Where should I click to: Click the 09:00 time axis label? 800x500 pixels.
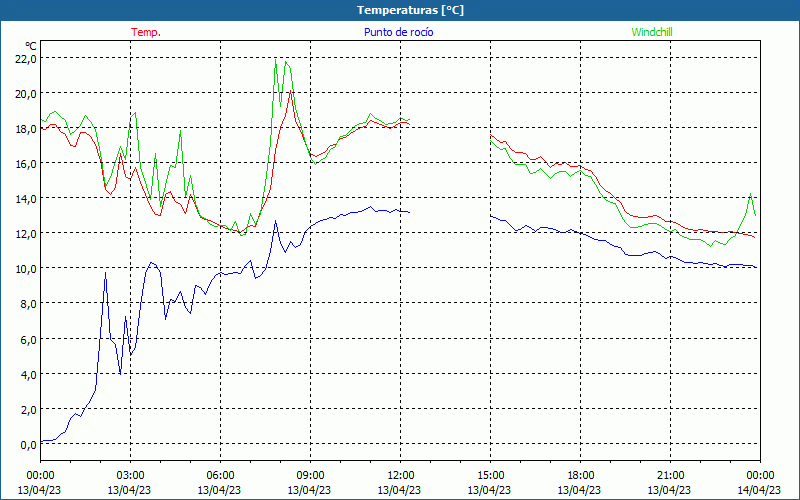[x=310, y=476]
